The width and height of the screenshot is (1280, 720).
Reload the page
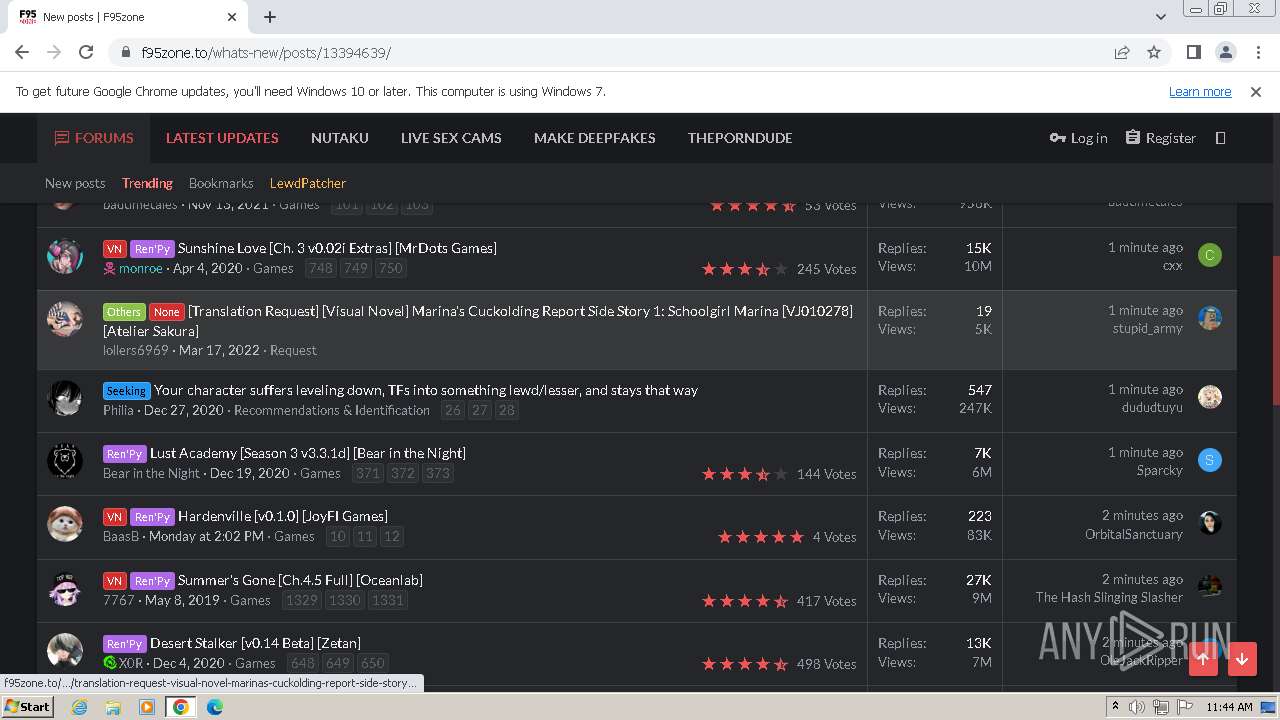pos(86,52)
